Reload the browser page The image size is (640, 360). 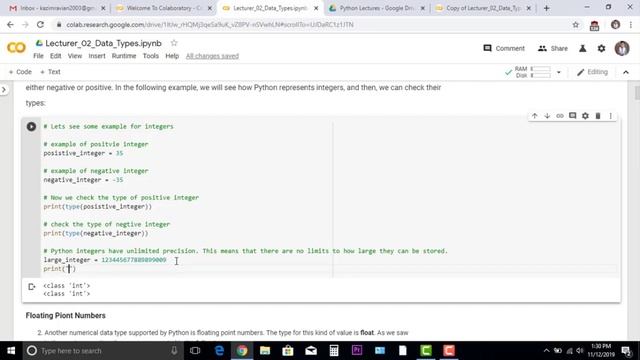click(40, 25)
